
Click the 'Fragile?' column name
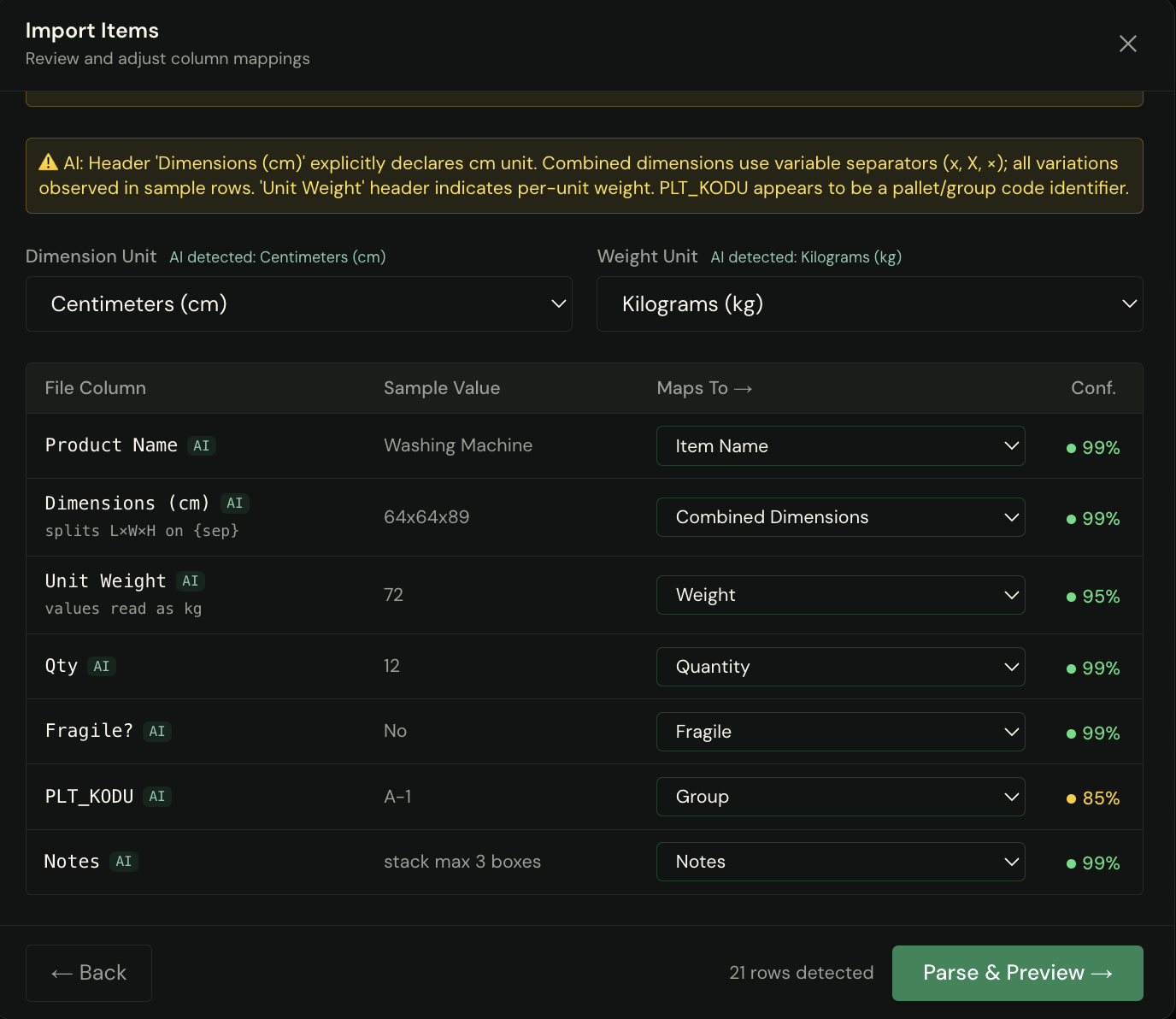tap(89, 731)
